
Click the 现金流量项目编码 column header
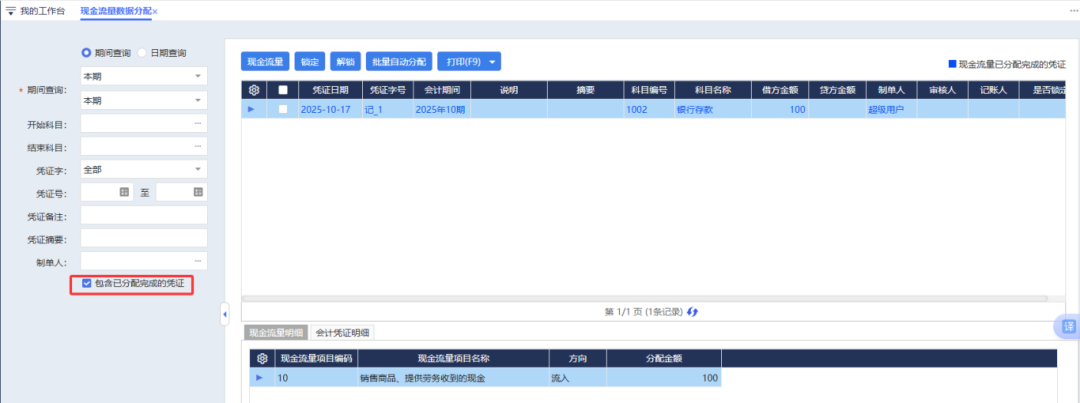coord(316,358)
